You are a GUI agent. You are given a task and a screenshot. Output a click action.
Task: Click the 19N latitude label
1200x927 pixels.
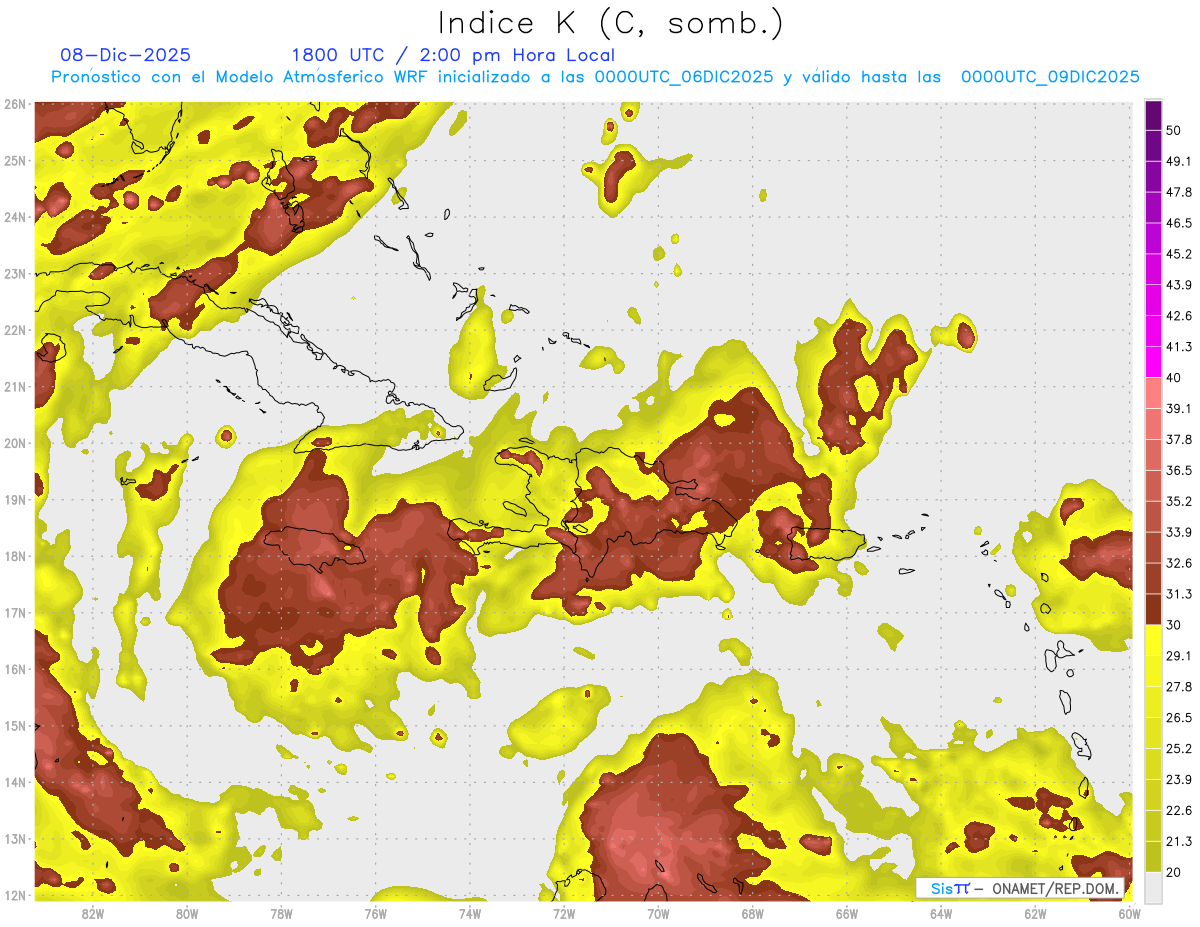[x=14, y=499]
